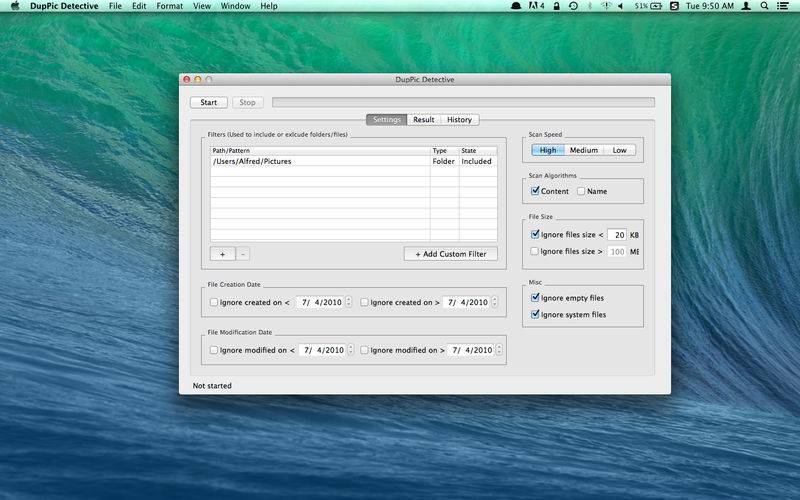Click the Ignore created on < date field

(x=320, y=302)
